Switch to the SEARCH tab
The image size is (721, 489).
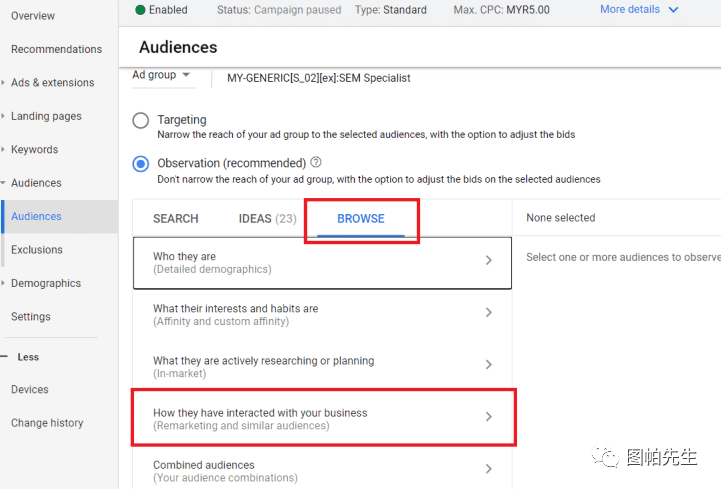tap(176, 219)
